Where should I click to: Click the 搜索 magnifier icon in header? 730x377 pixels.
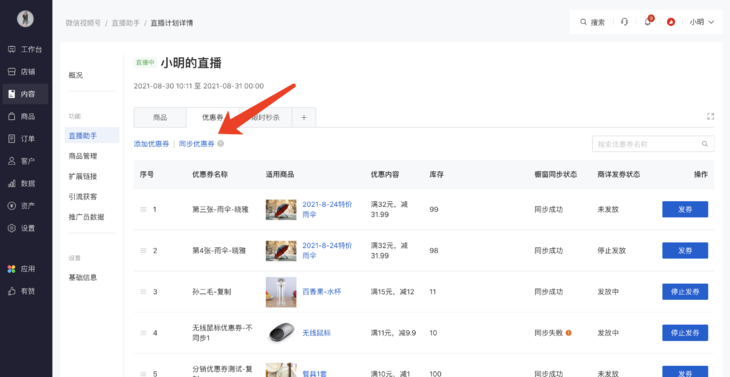[583, 22]
